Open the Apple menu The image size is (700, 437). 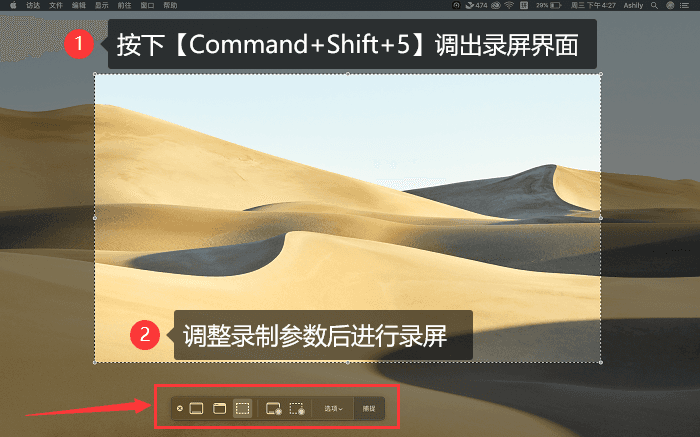(x=13, y=5)
